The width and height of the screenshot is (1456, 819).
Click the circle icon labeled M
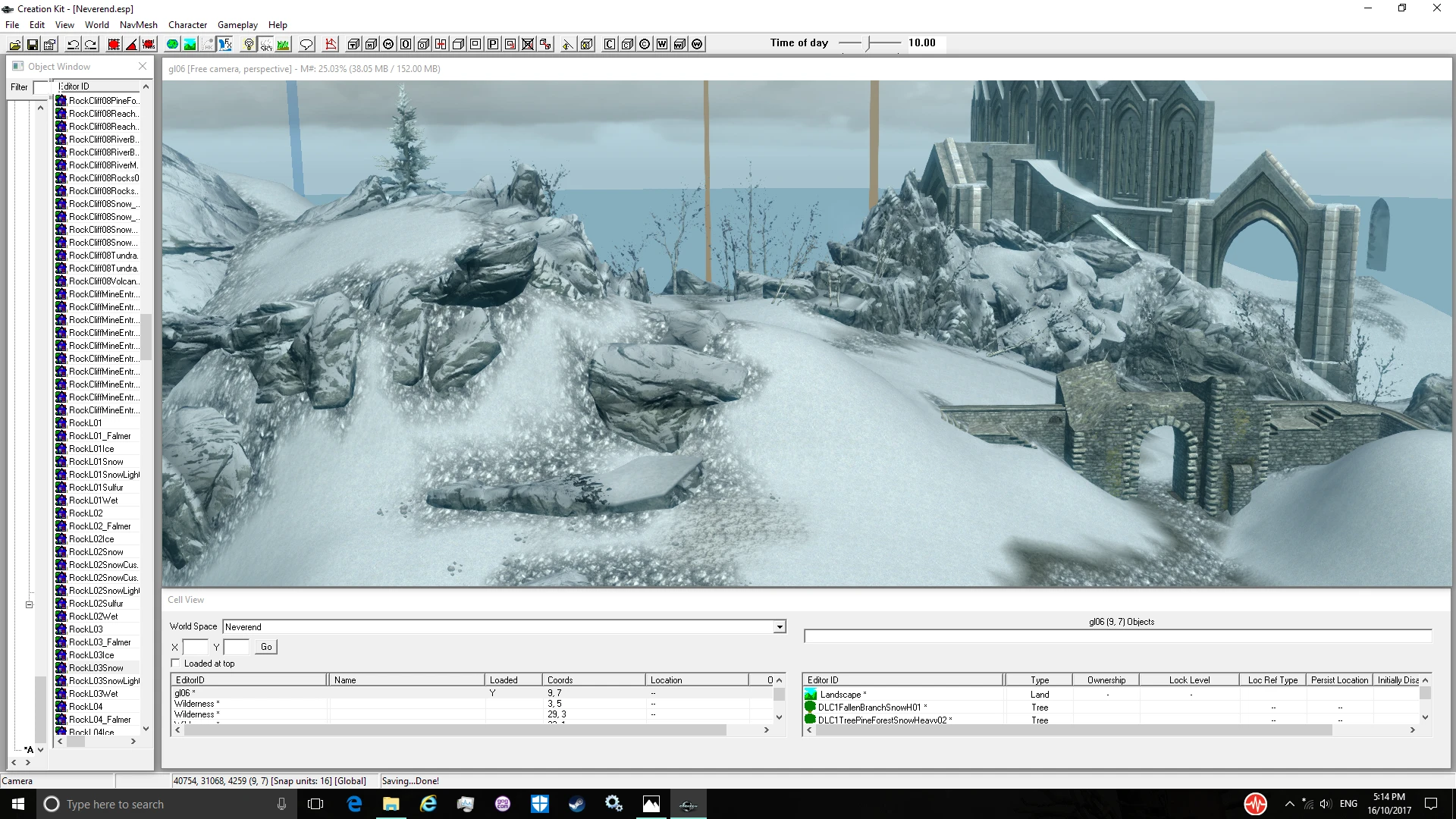pyautogui.click(x=388, y=44)
